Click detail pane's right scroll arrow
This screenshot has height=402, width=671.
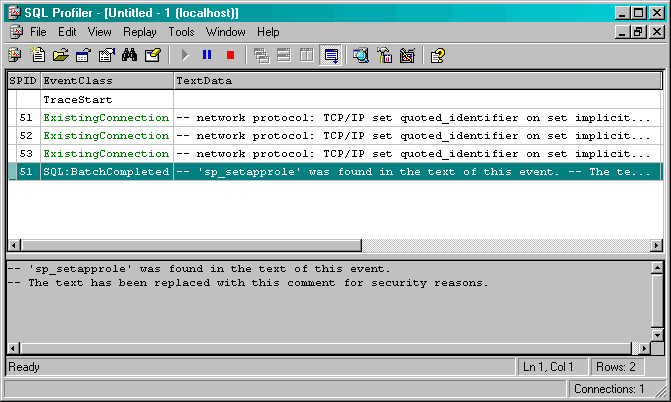[644, 348]
